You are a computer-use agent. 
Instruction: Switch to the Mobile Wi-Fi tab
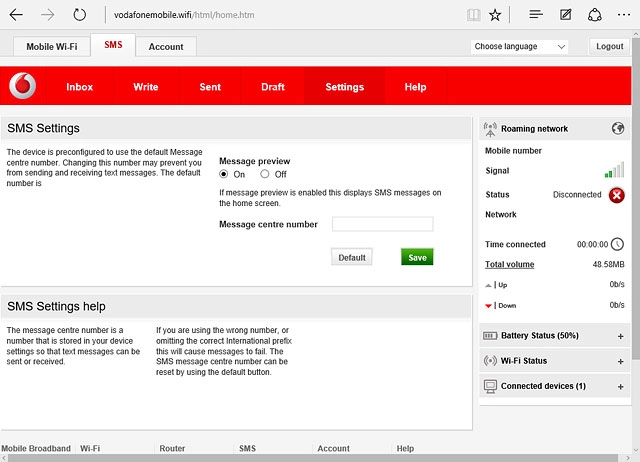[x=51, y=47]
